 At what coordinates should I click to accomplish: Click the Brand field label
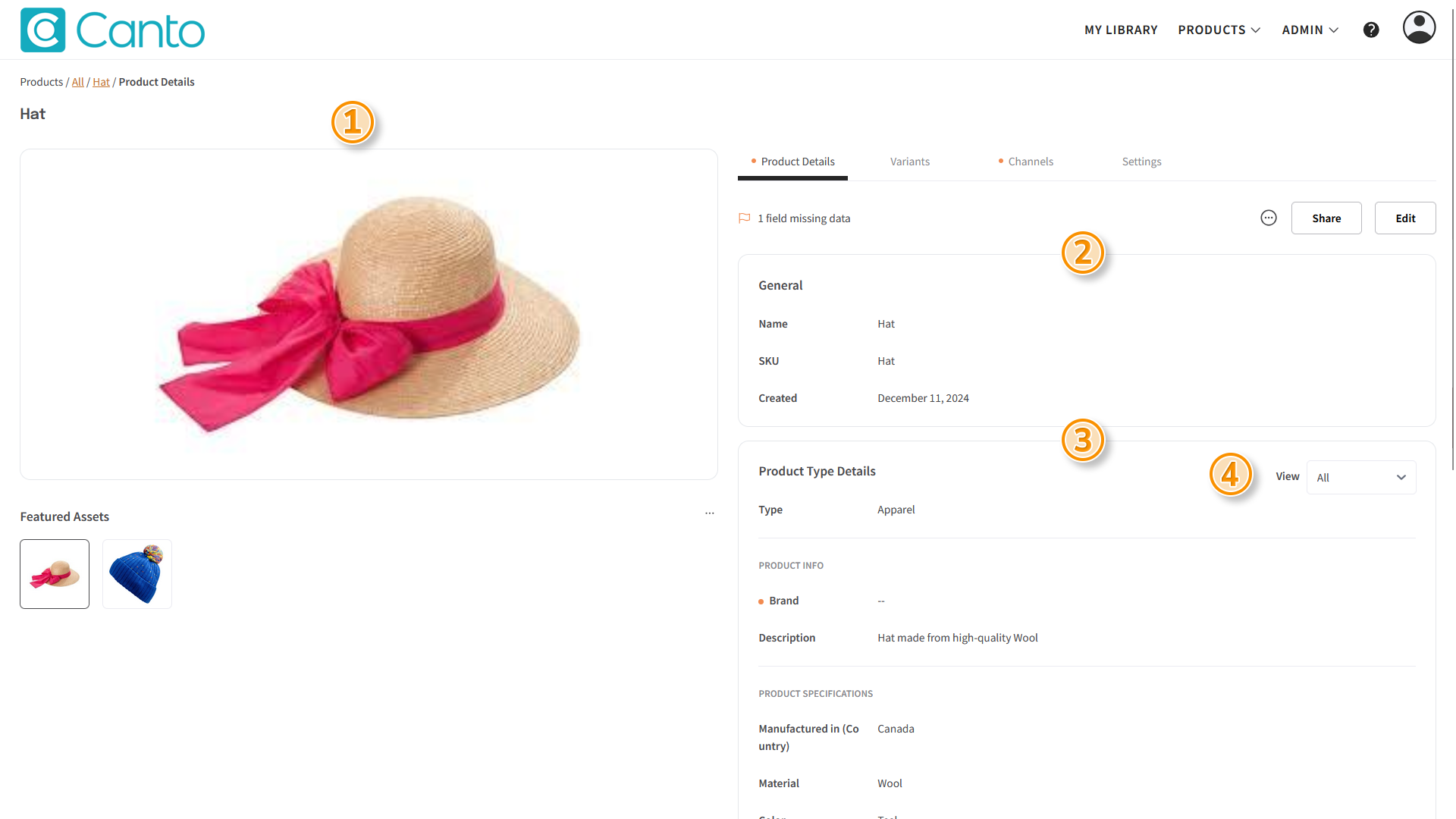[x=783, y=601]
